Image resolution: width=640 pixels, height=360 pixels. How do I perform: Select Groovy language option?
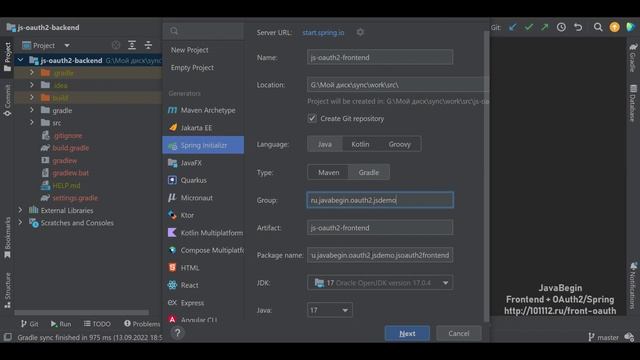click(399, 144)
